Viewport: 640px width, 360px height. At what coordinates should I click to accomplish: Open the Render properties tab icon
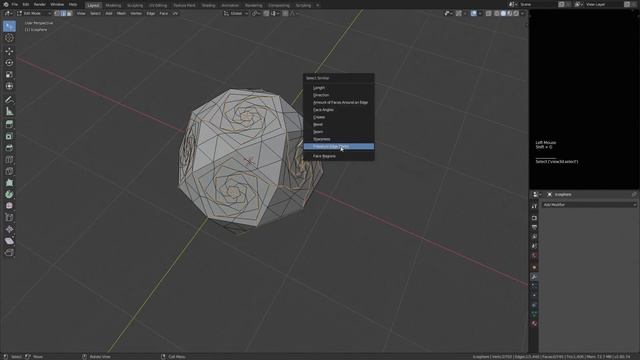[534, 218]
